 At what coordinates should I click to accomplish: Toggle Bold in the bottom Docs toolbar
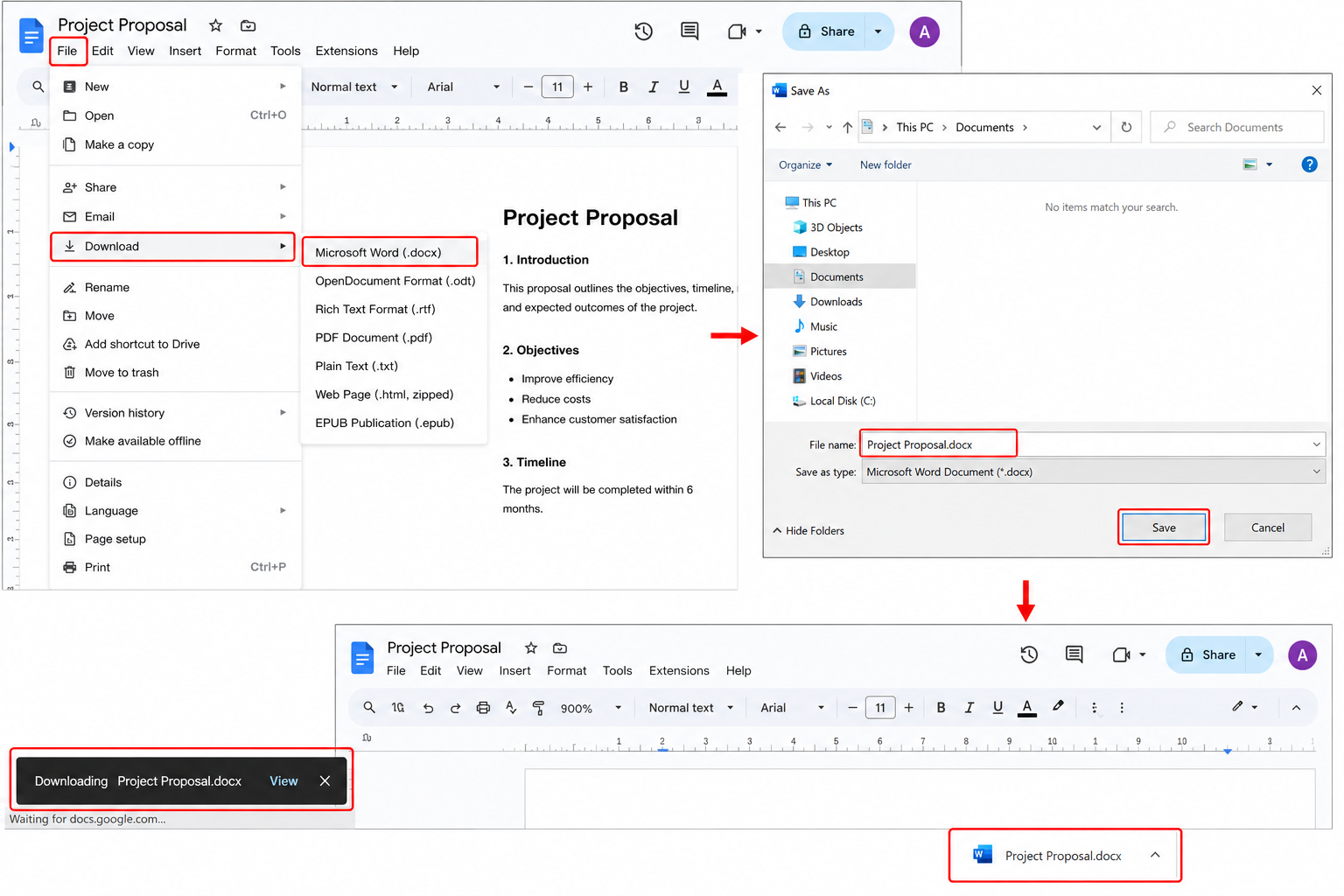click(941, 708)
